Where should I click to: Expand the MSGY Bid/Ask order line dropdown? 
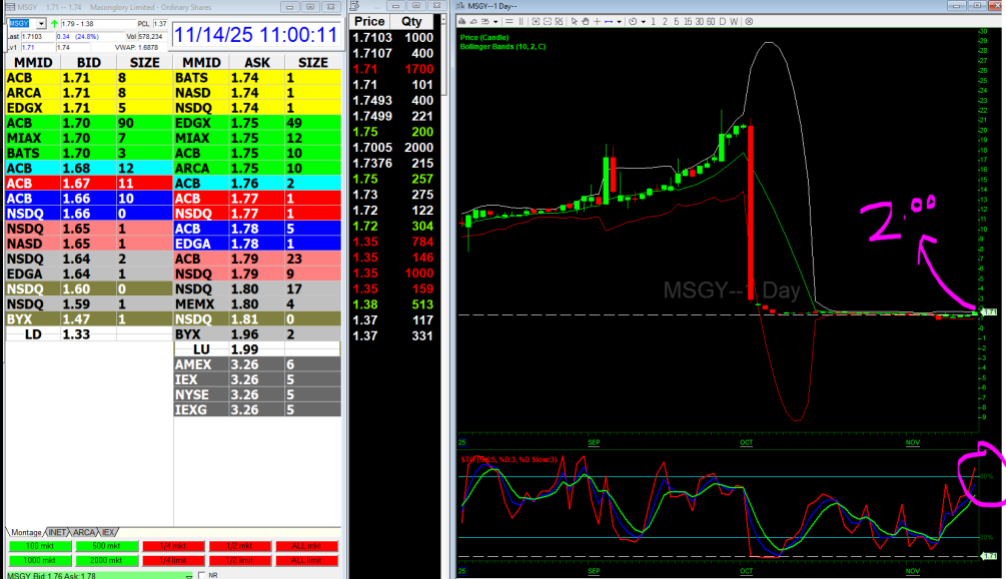(x=187, y=575)
